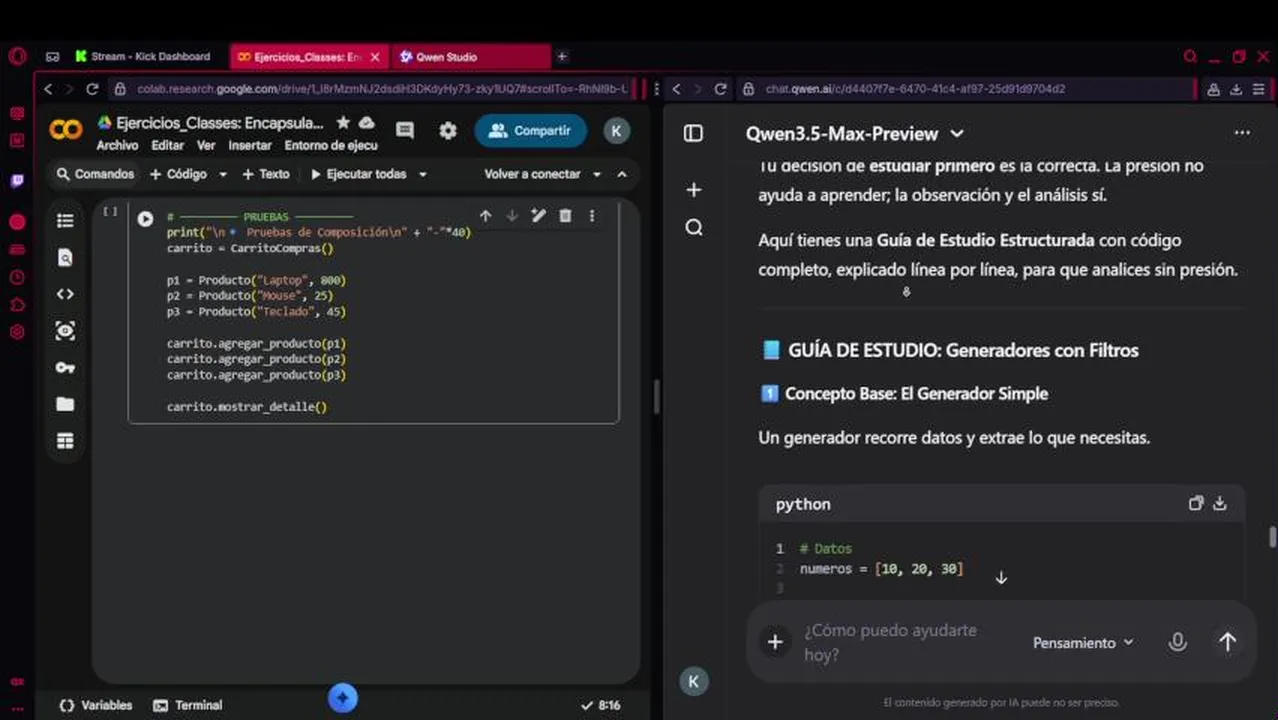This screenshot has width=1278, height=720.
Task: Open the Código insert dropdown arrow
Action: click(x=222, y=174)
